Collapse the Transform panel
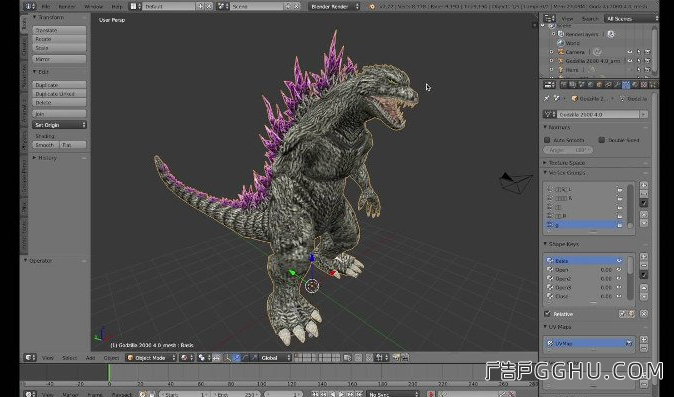 pos(35,18)
